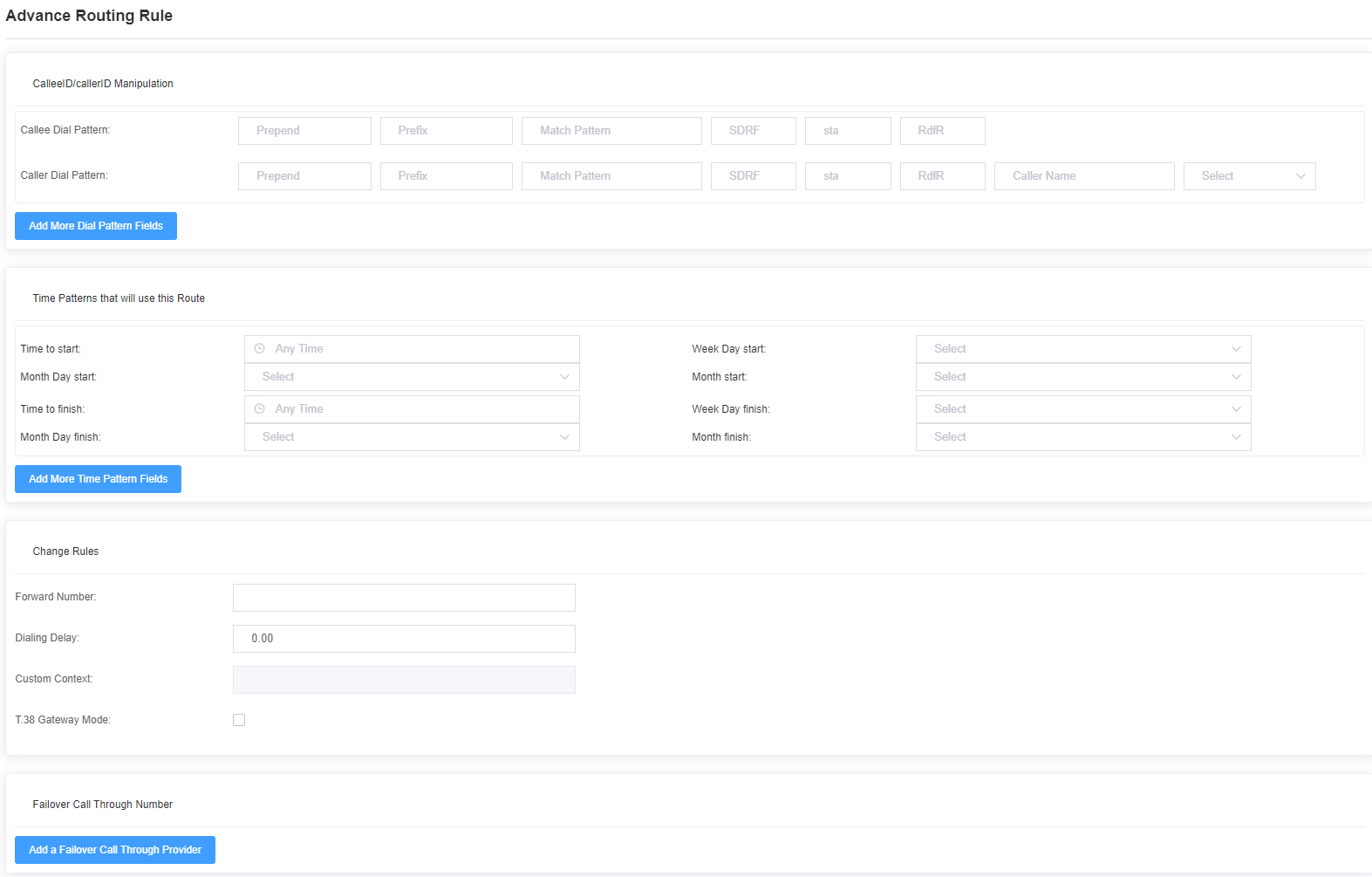
Task: Enable the T.38 Gateway Mode checkbox
Action: coord(239,720)
